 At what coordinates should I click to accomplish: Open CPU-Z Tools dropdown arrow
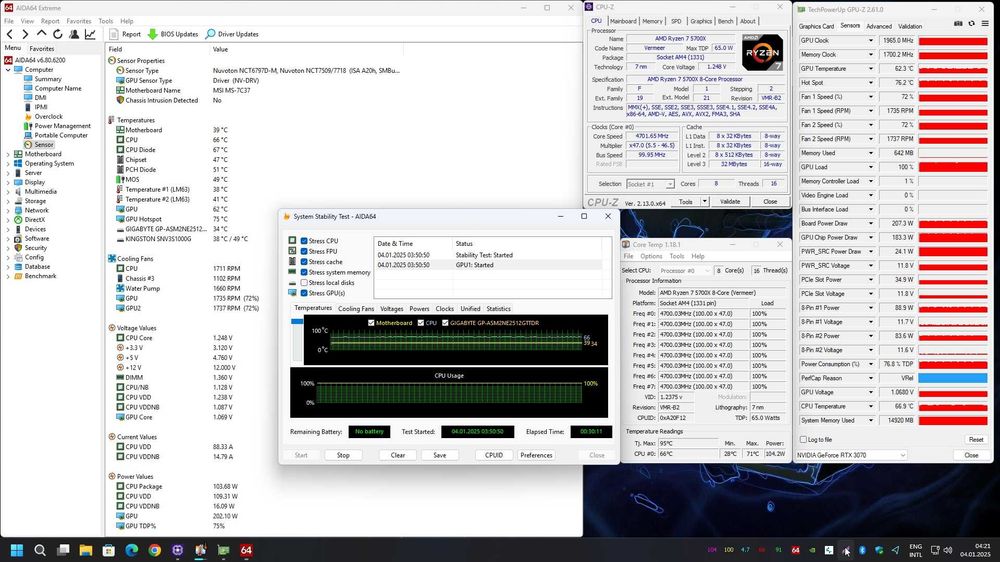tap(705, 202)
